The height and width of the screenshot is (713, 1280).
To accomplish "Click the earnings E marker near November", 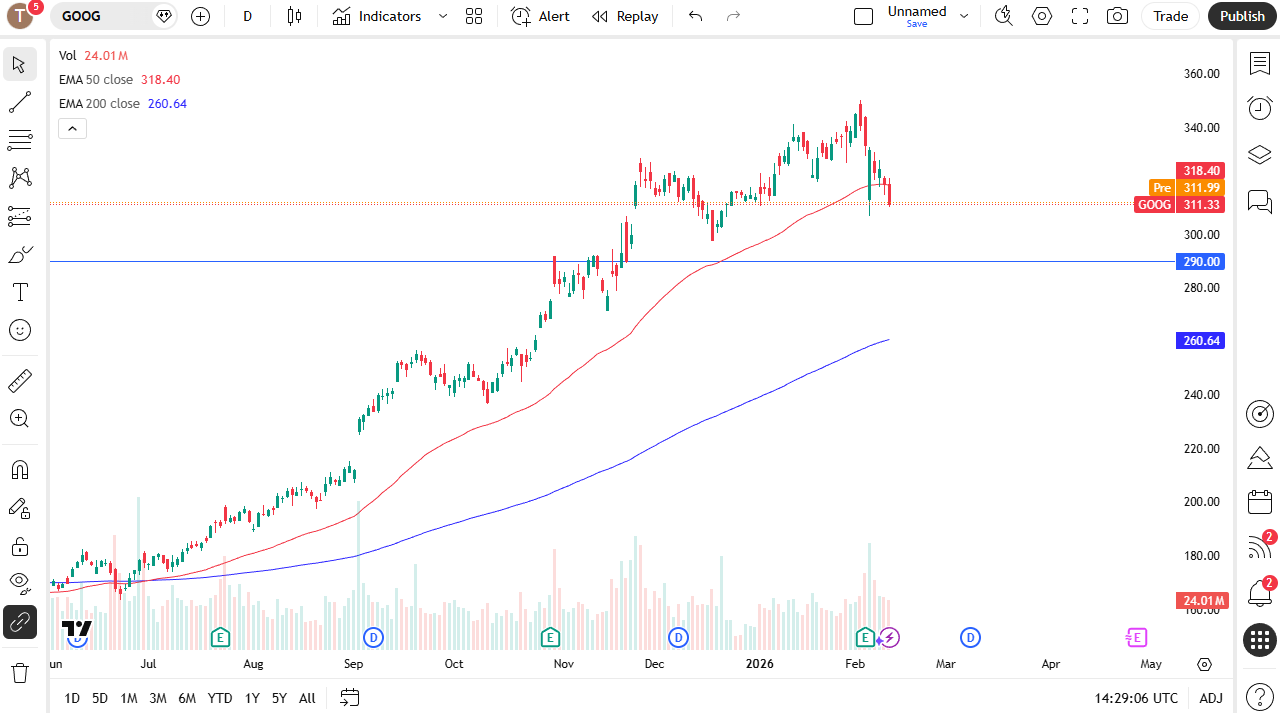I will click(549, 637).
